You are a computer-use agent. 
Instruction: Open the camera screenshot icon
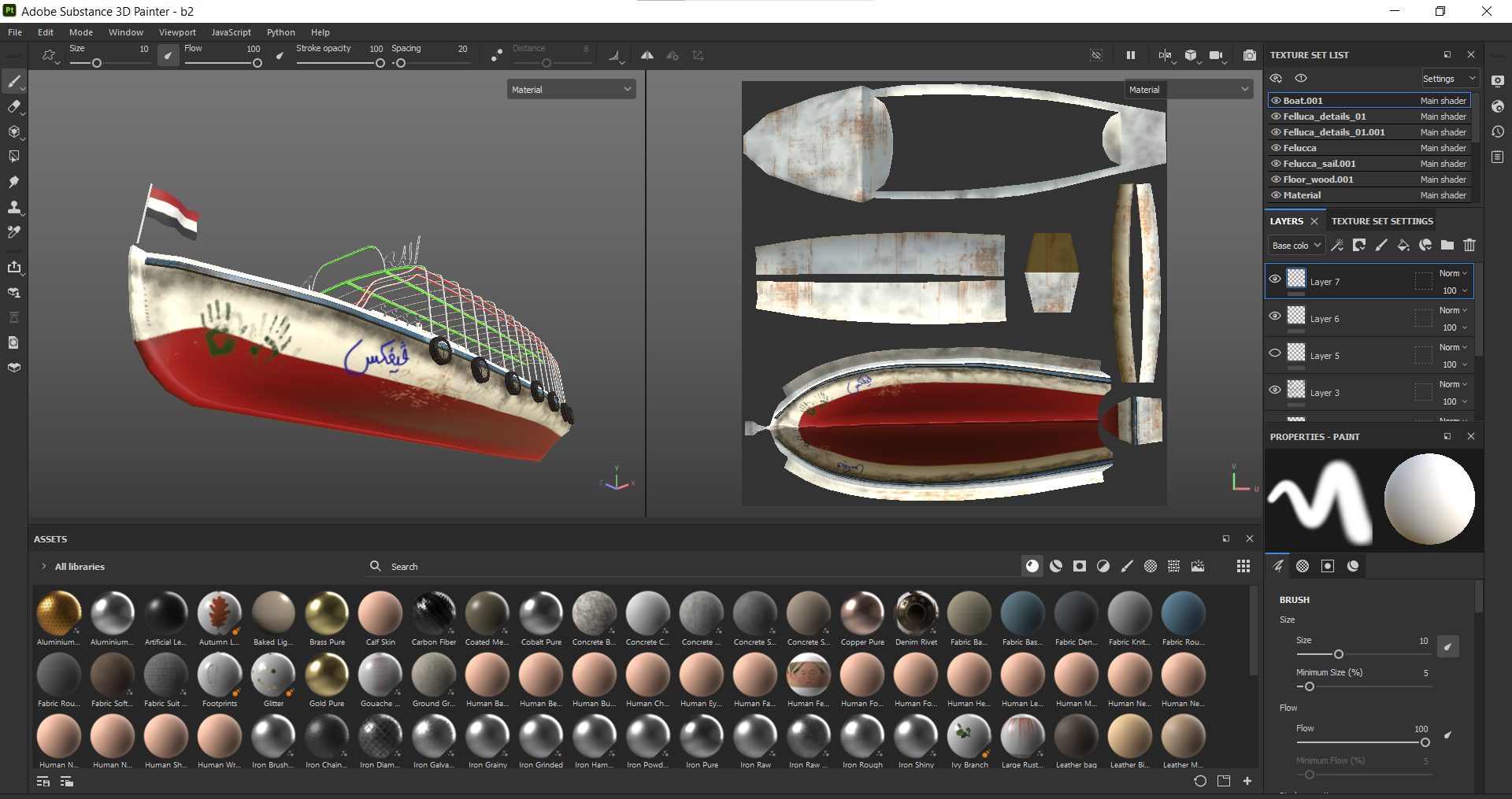click(1250, 55)
